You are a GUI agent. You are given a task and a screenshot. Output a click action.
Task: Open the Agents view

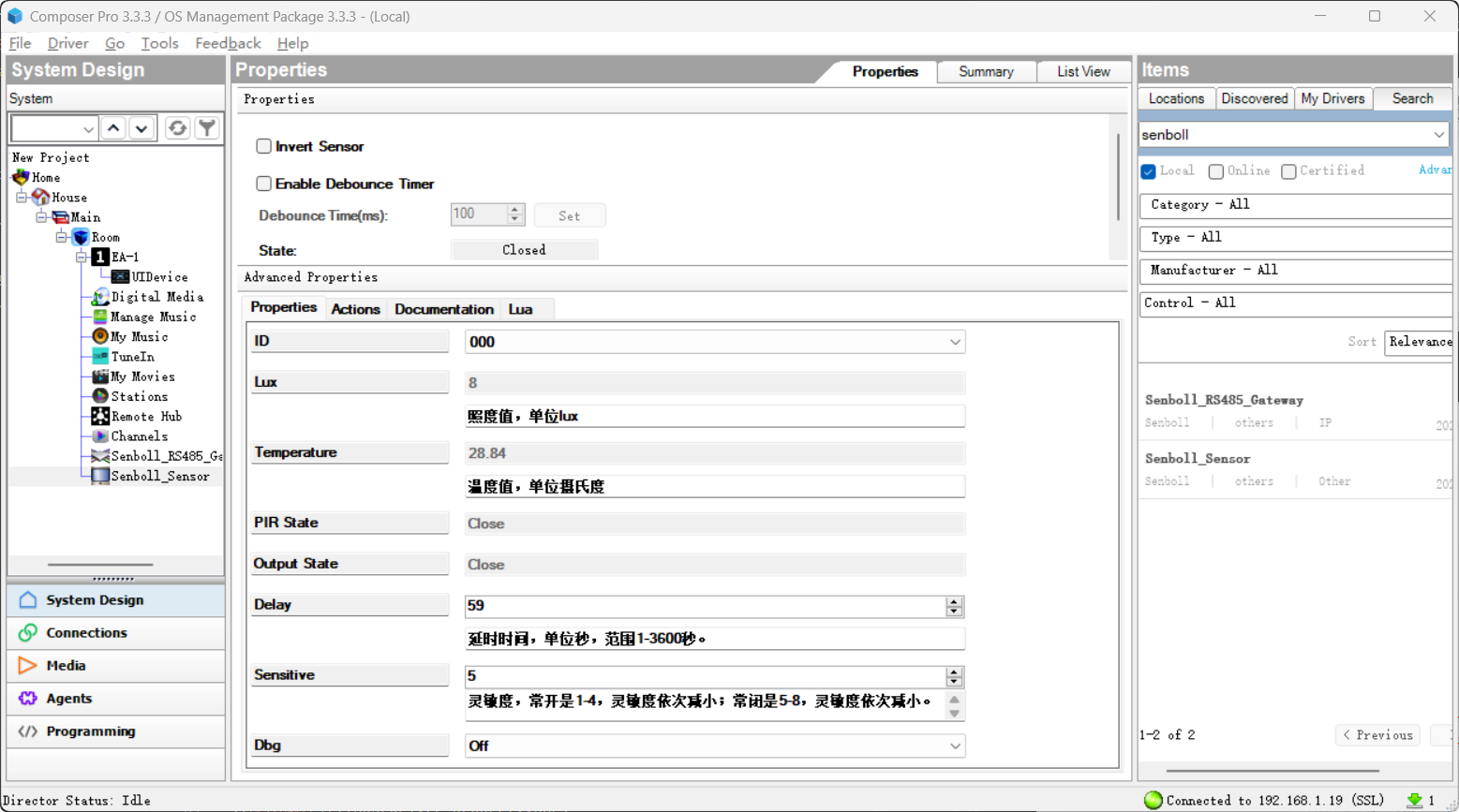click(x=116, y=699)
